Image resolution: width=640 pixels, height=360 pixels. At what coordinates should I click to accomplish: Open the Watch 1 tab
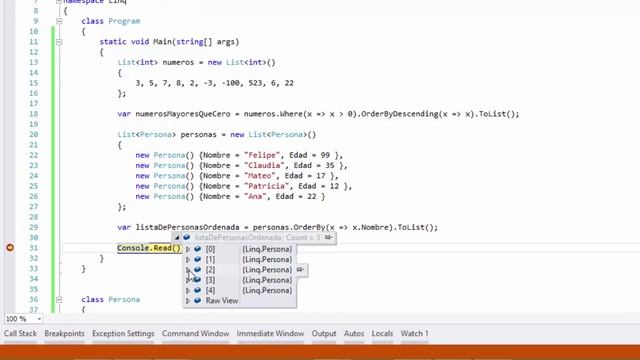[415, 333]
